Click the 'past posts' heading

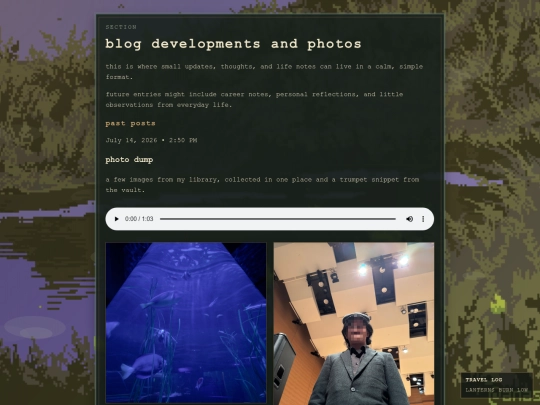(131, 123)
